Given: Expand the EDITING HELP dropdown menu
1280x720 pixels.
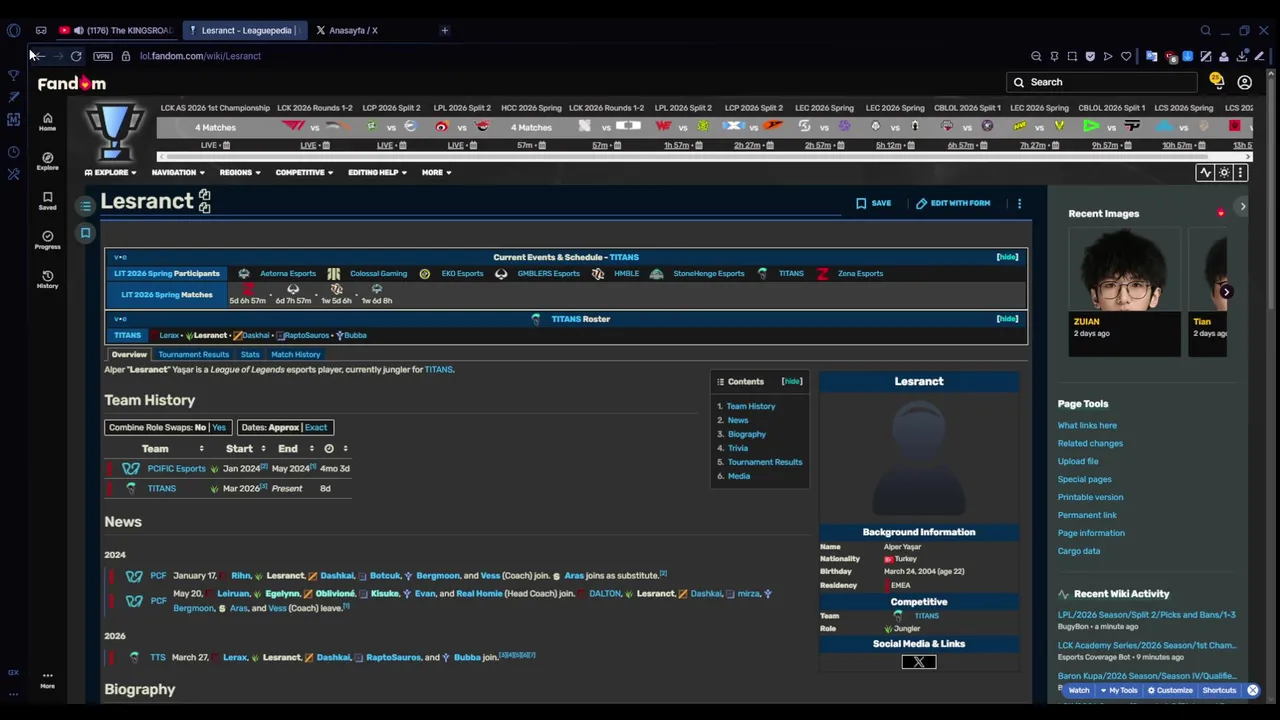Looking at the screenshot, I should [x=377, y=172].
